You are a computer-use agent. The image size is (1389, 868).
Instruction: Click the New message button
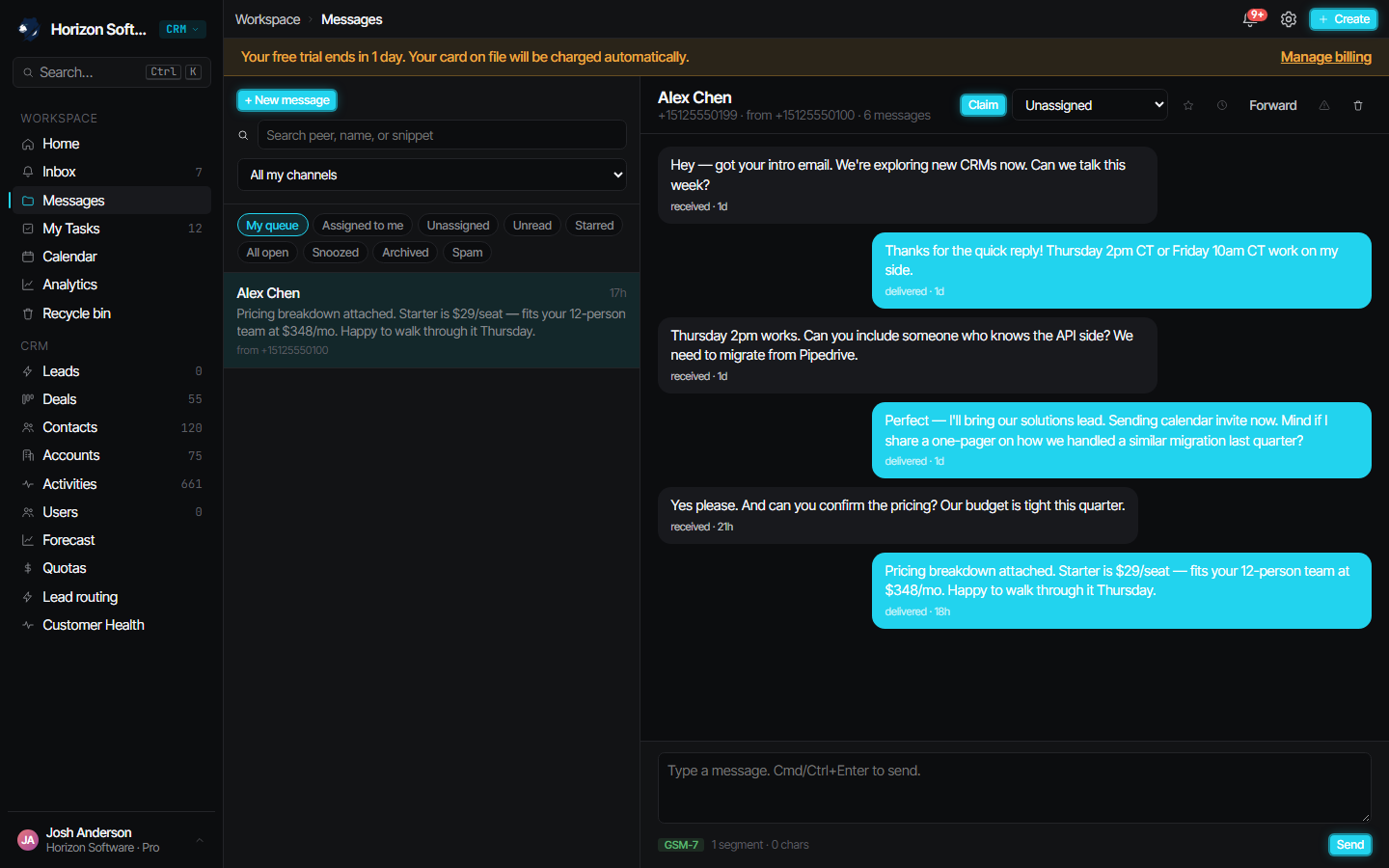click(x=286, y=100)
